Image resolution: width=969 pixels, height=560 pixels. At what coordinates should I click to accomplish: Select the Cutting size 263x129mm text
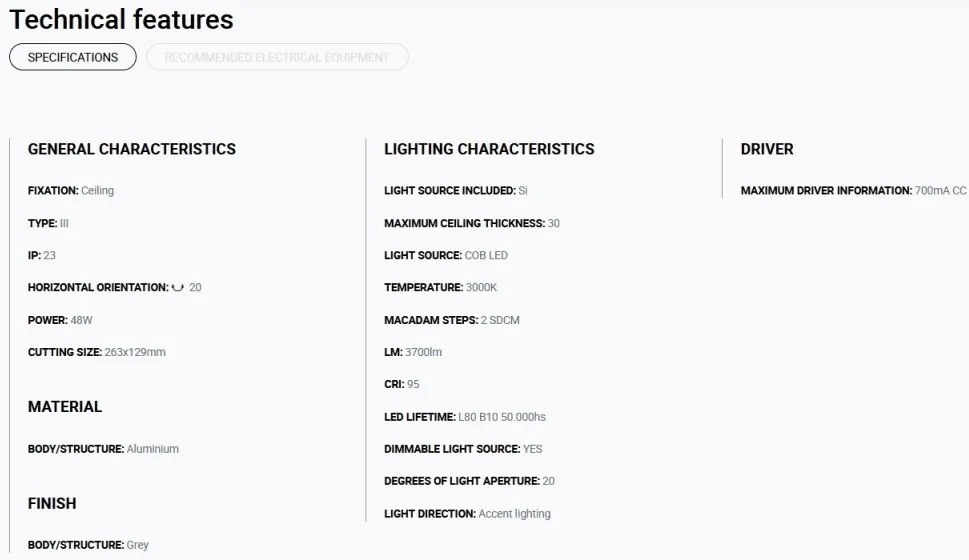(x=96, y=352)
